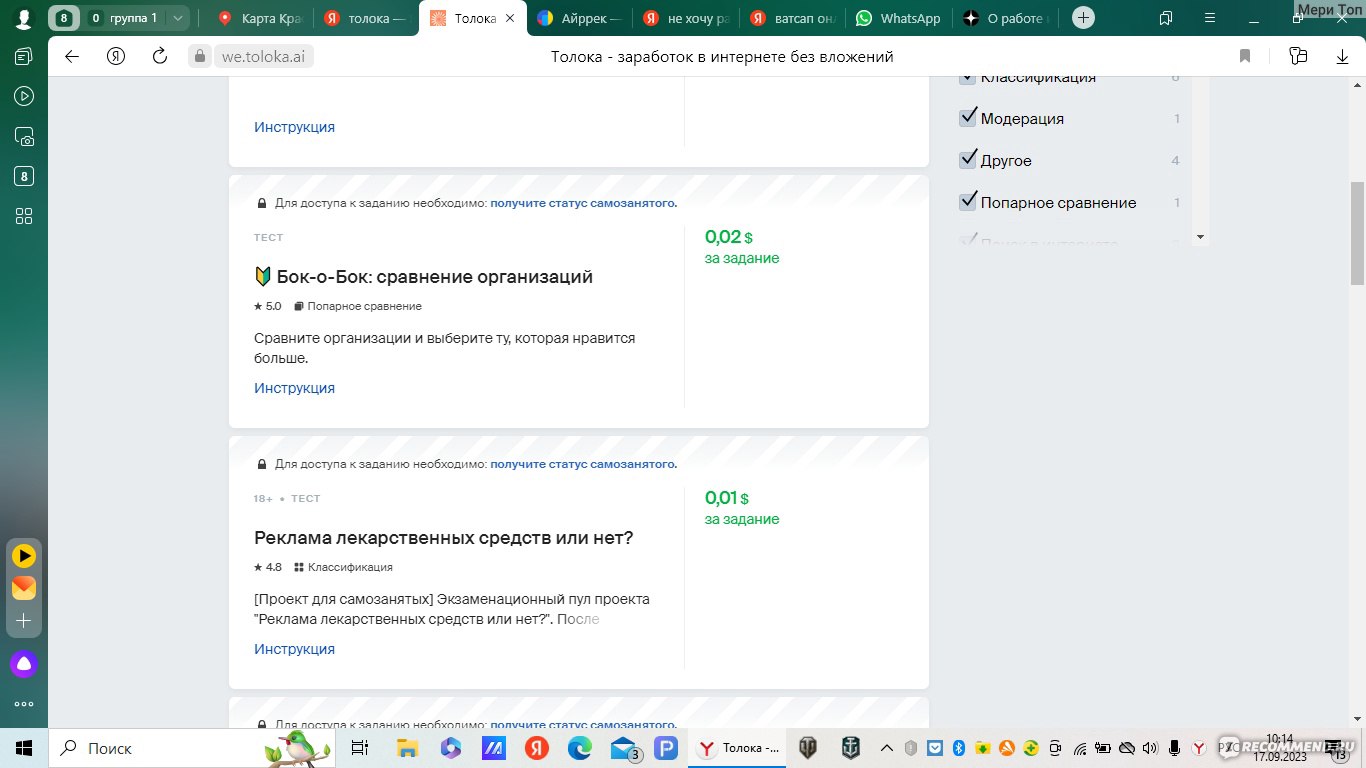Open File Explorer from the taskbar
The image size is (1366, 768).
(x=407, y=748)
